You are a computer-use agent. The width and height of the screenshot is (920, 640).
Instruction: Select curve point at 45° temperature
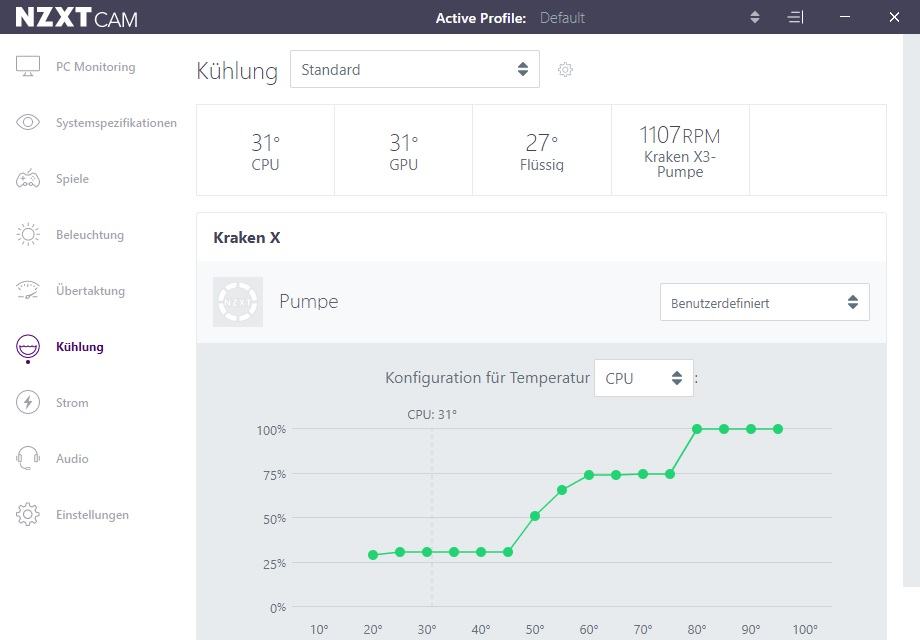tap(508, 552)
